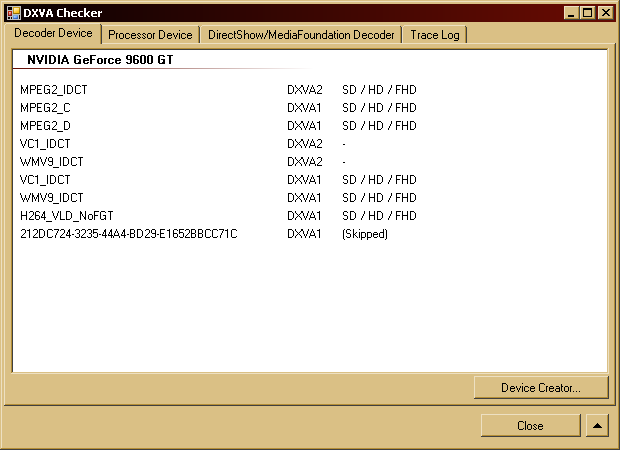Viewport: 620px width, 450px height.
Task: Open the DirectShow/MediaFoundation Decoder tab
Action: point(301,35)
